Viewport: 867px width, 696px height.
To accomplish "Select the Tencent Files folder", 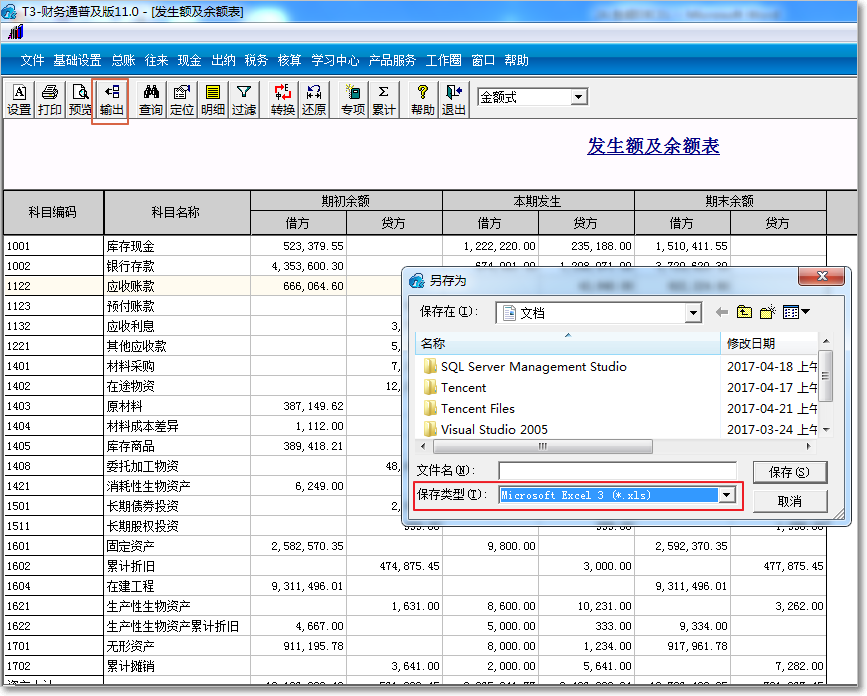I will click(477, 408).
